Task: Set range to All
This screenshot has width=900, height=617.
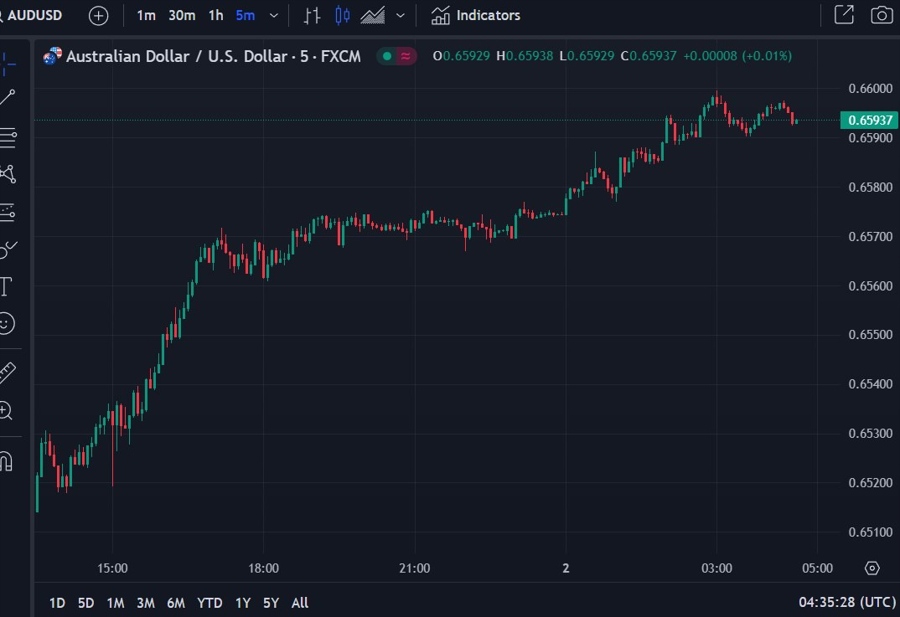Action: pos(300,603)
